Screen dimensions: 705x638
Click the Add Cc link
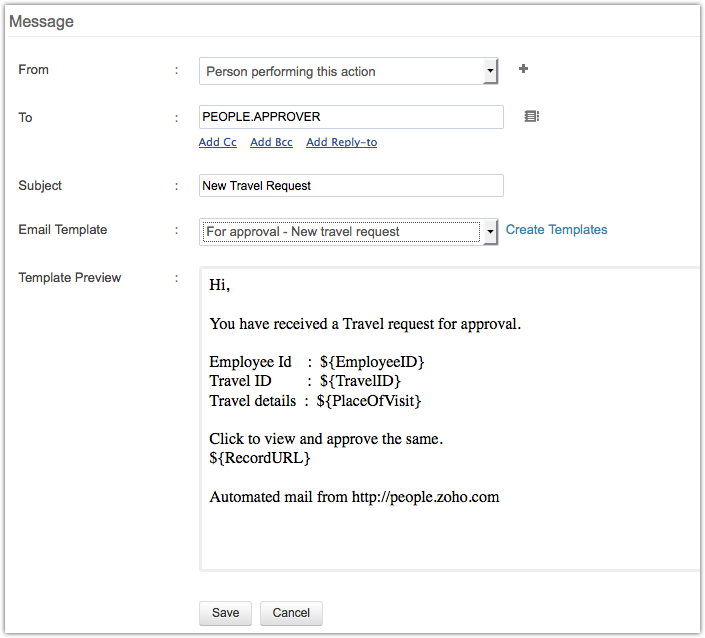[218, 143]
